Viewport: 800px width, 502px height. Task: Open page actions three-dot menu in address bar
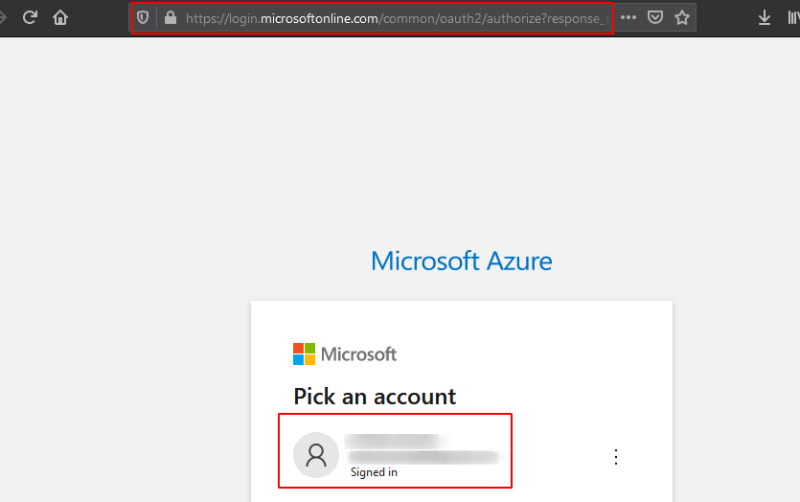[x=628, y=17]
